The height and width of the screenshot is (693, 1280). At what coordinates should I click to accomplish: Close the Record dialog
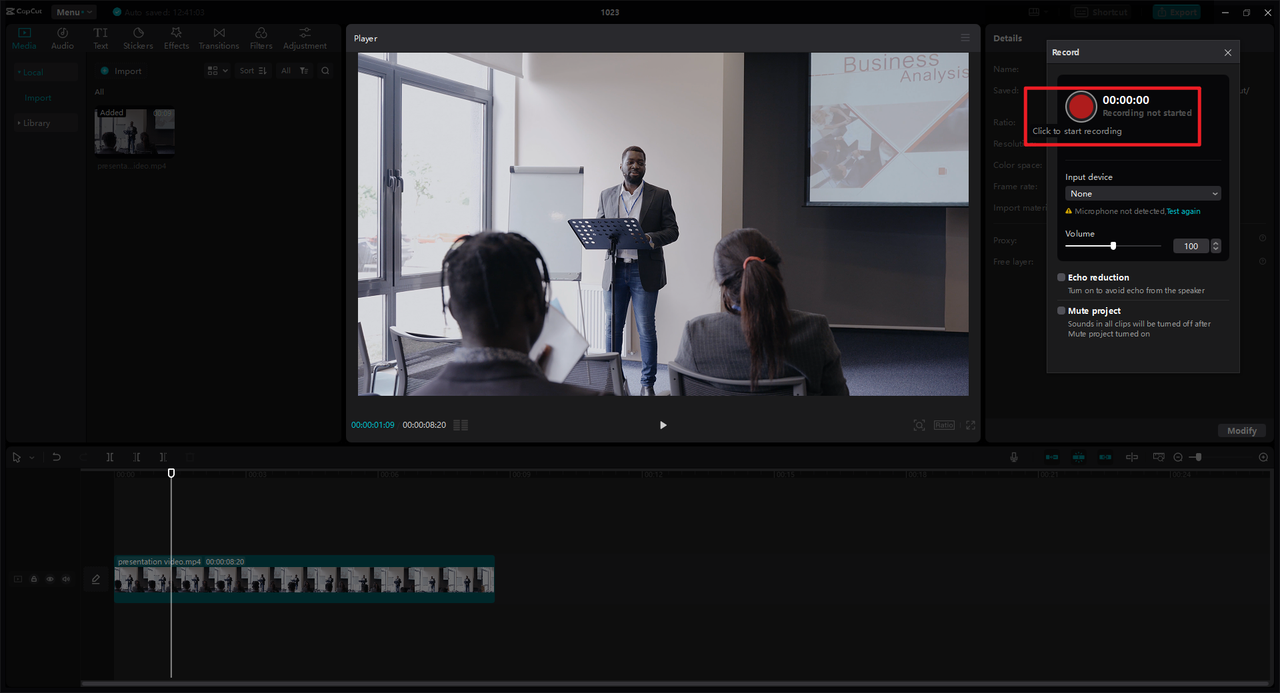click(1228, 52)
